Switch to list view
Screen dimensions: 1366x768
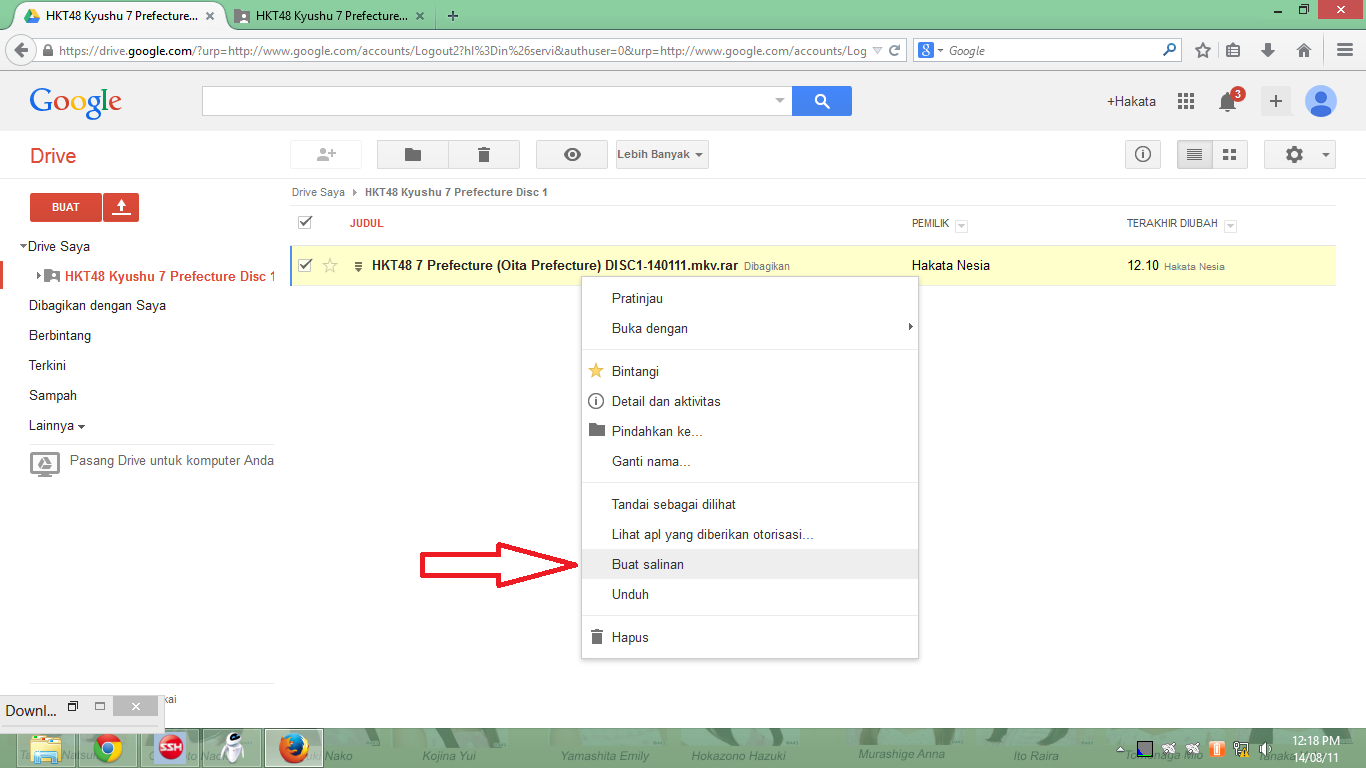tap(1194, 155)
